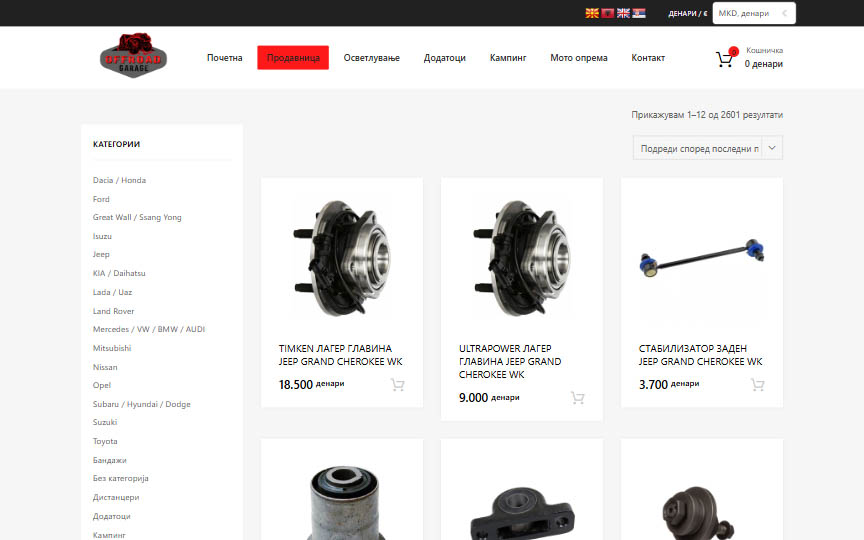This screenshot has height=540, width=864.
Task: Open the MKD, денари currency dropdown
Action: (x=754, y=13)
